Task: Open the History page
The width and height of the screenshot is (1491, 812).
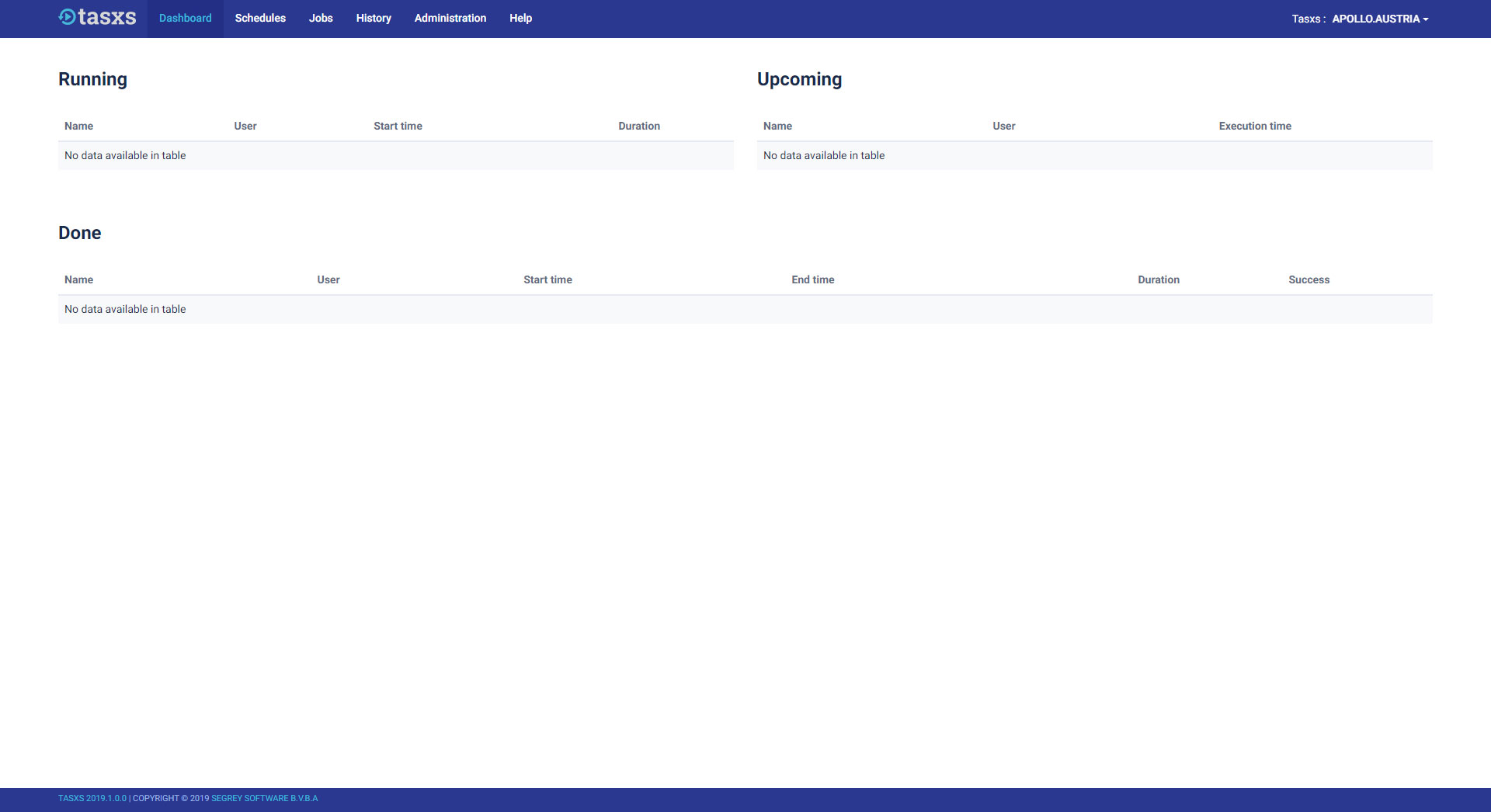Action: 374,18
